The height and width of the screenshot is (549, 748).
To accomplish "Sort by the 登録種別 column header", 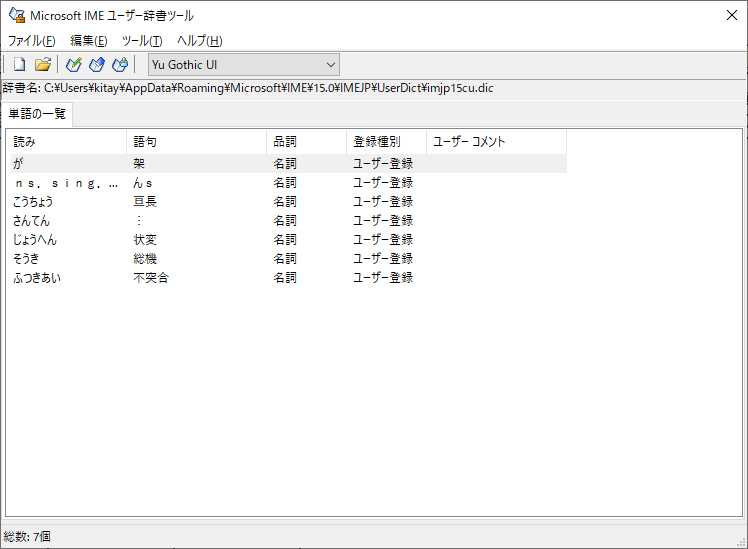I will point(386,142).
